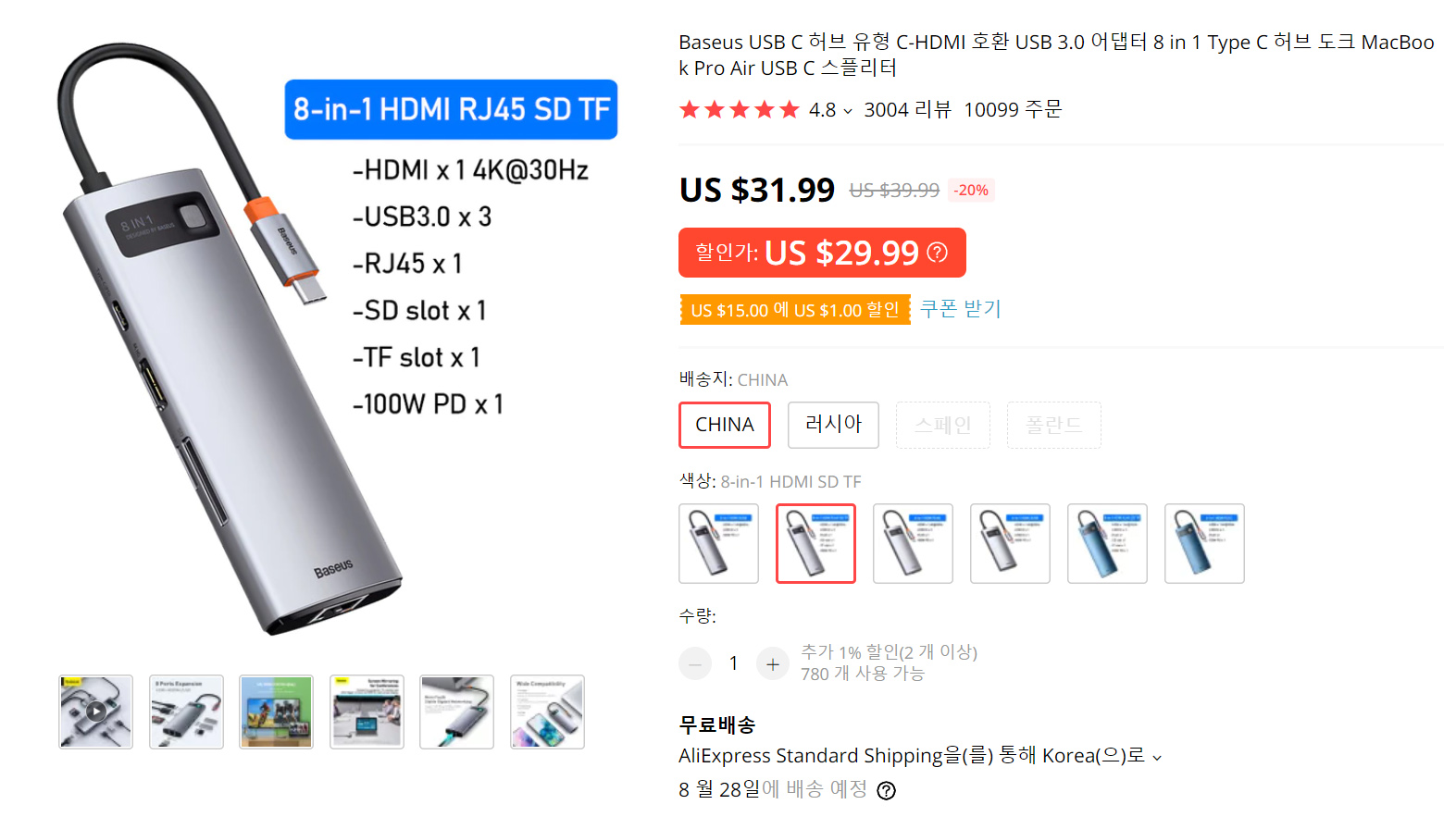Play the product video thumbnail
The height and width of the screenshot is (817, 1456).
[x=96, y=712]
